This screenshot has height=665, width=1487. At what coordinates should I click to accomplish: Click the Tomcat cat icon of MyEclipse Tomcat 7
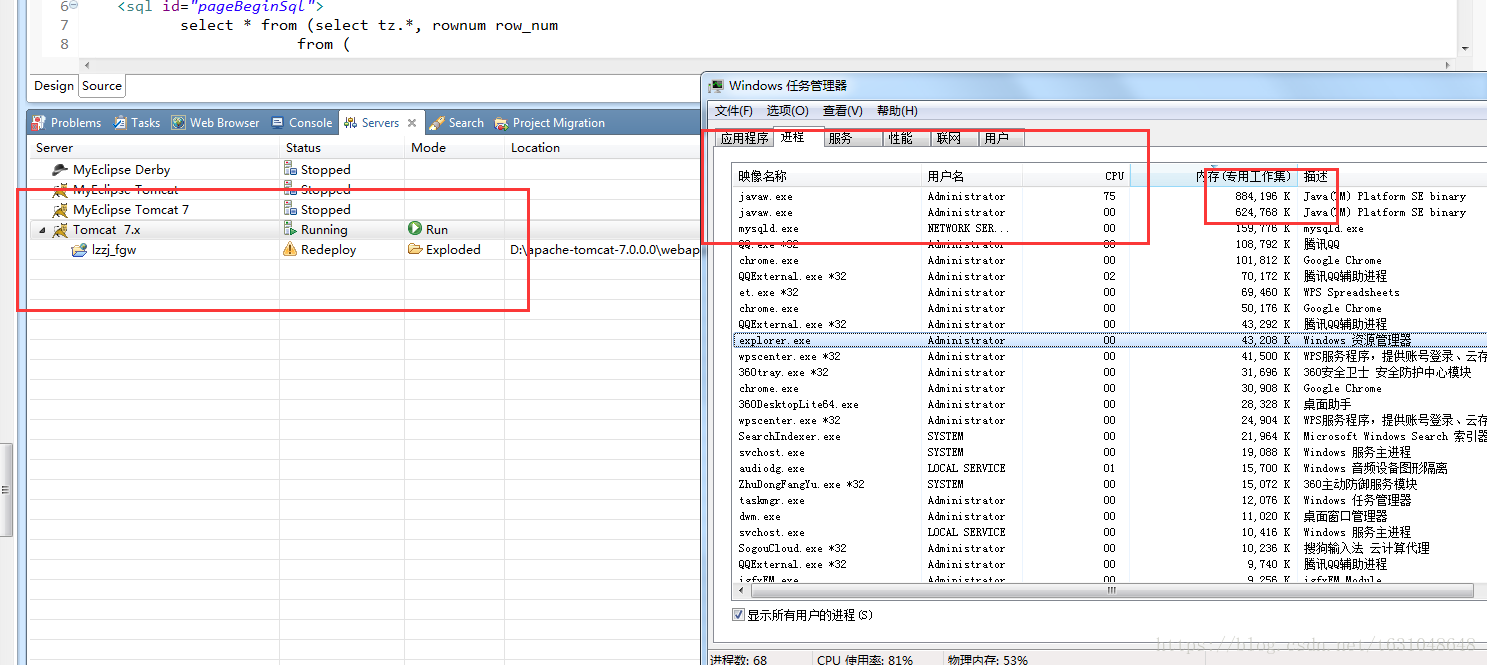[60, 210]
